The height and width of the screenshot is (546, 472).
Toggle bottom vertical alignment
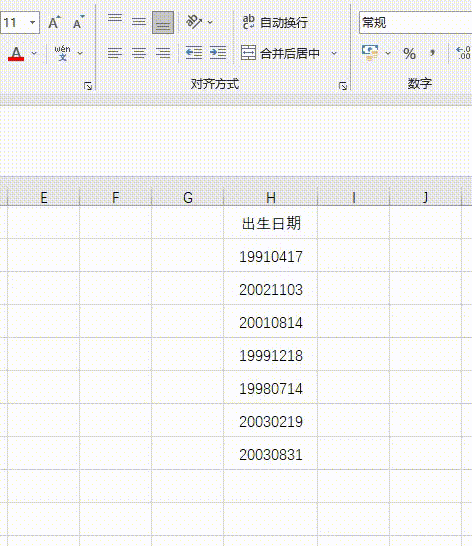163,22
